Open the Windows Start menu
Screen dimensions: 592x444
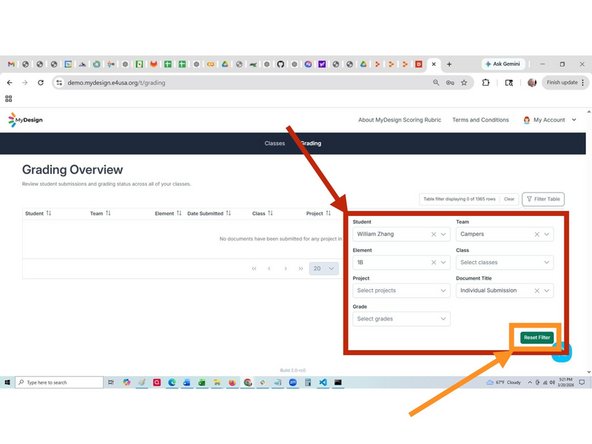[7, 382]
